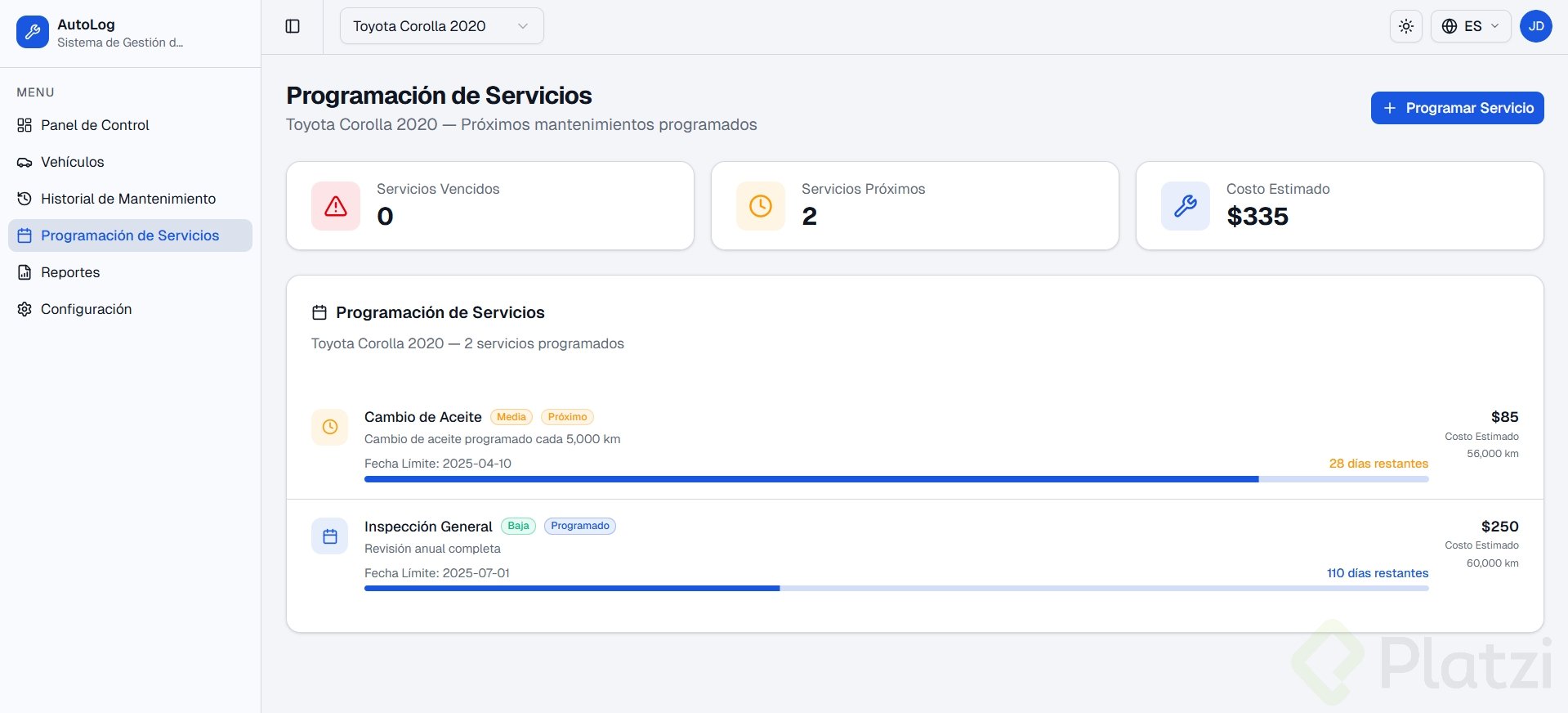Click the AutoLog wrench logo icon
This screenshot has width=1568, height=713.
pyautogui.click(x=33, y=33)
